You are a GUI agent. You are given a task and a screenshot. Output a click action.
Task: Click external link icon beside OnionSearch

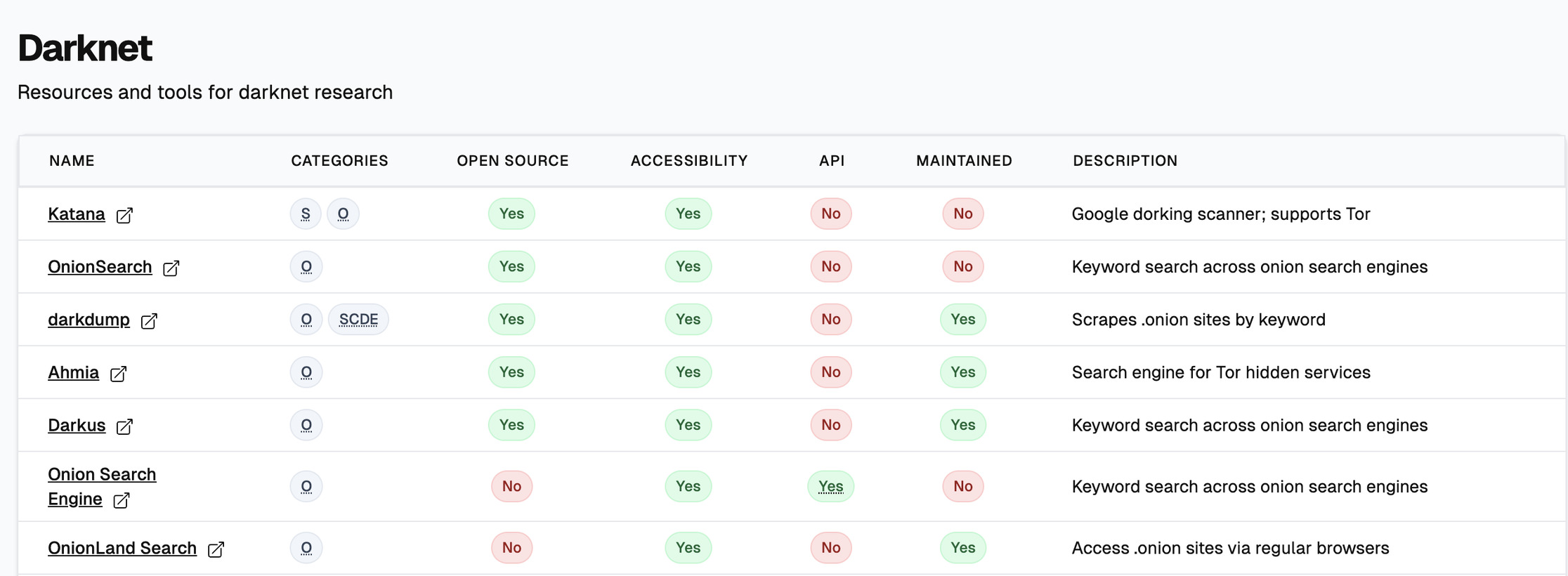click(171, 268)
